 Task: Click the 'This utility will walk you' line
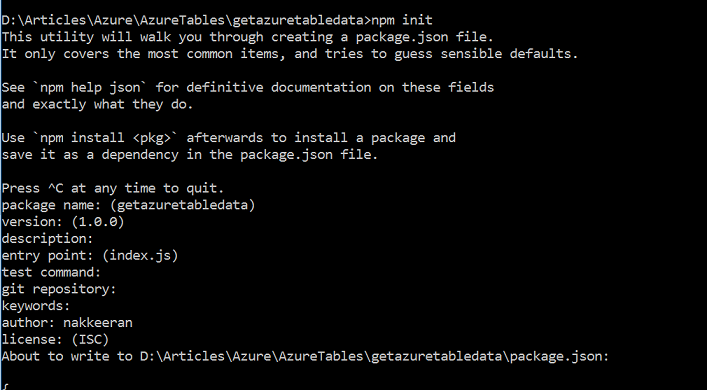[248, 37]
